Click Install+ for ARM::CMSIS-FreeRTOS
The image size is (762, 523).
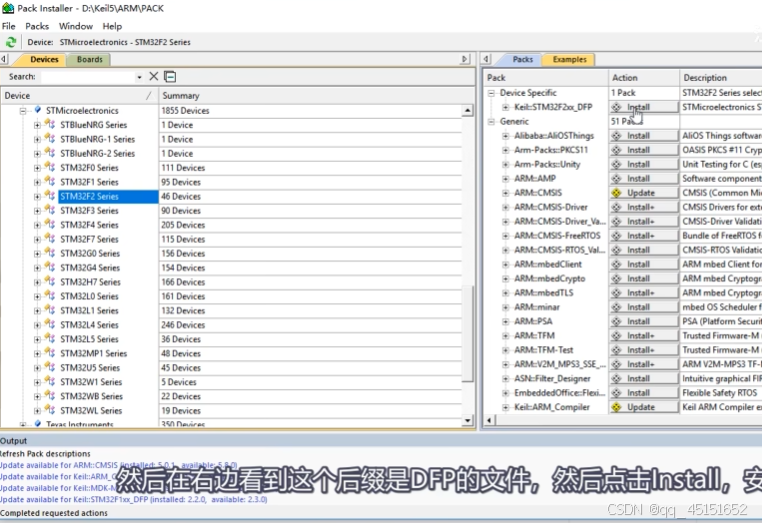tap(644, 236)
